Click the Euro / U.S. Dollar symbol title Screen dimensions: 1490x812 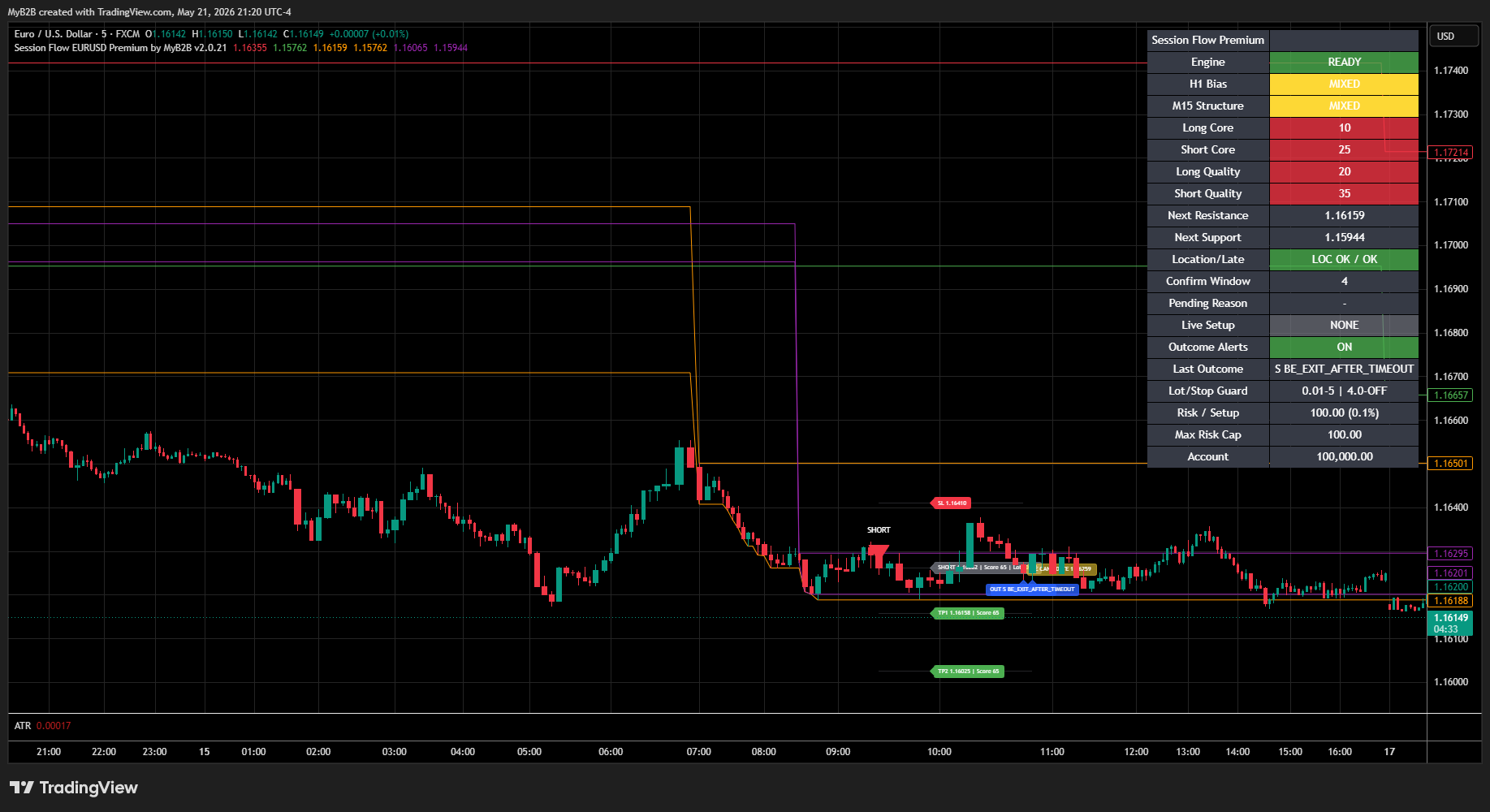coord(53,34)
